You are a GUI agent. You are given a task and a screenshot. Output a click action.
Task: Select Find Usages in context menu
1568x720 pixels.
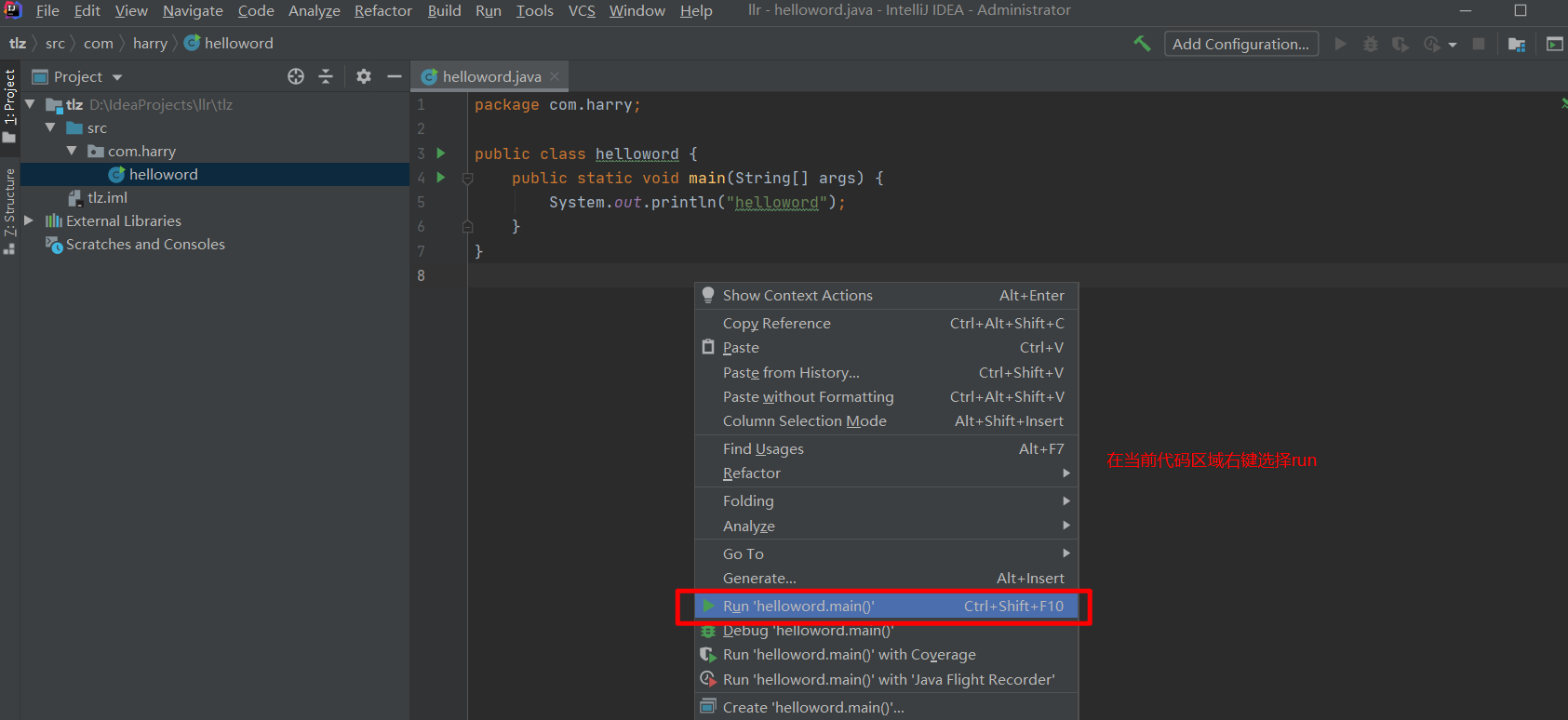[887, 449]
